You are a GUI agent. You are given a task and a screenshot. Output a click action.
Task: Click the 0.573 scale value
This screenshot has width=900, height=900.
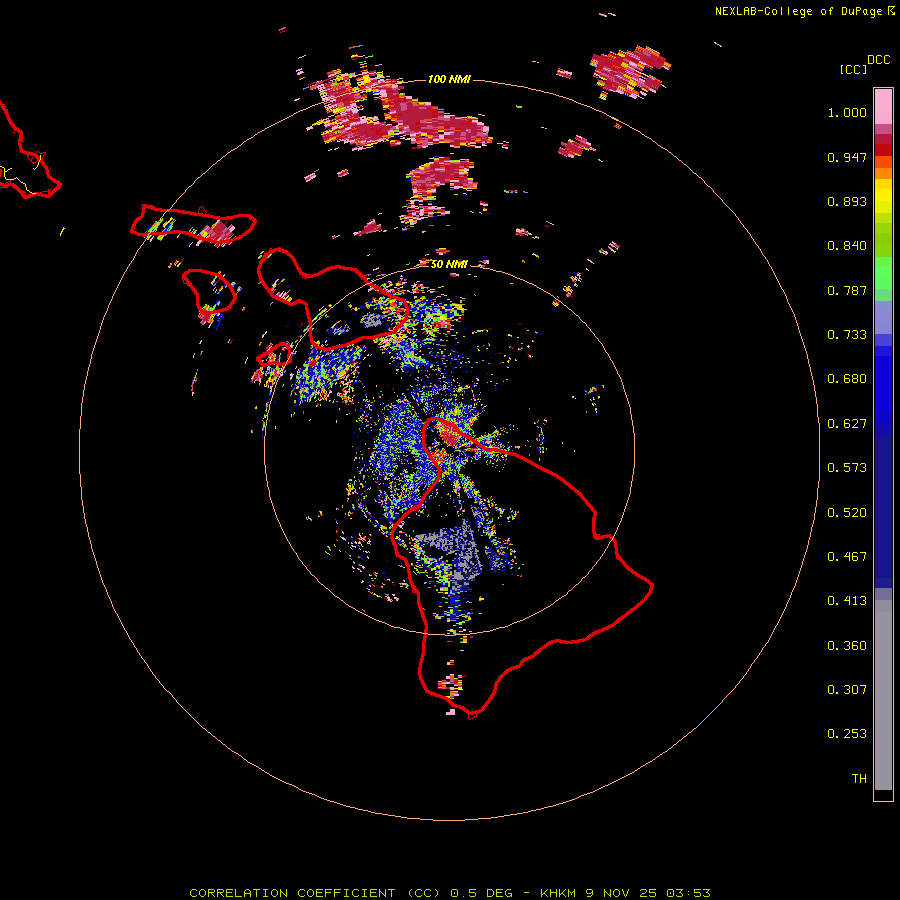pyautogui.click(x=847, y=468)
